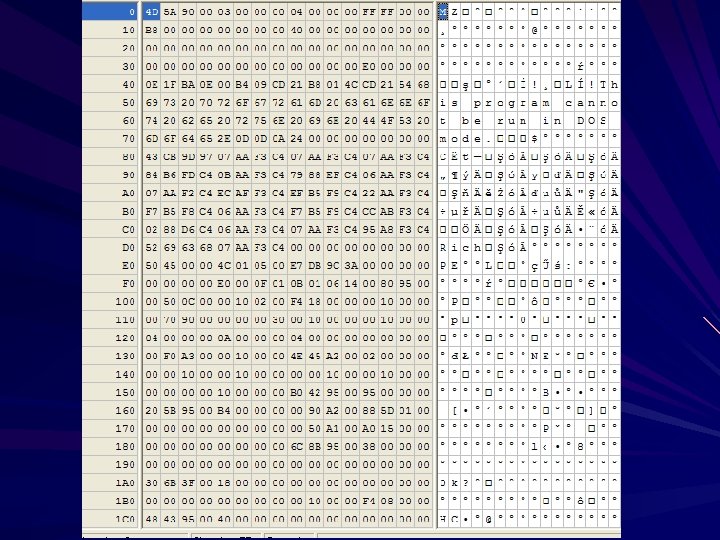Select the 40 byte in row 10
The height and width of the screenshot is (540, 720).
tap(297, 30)
